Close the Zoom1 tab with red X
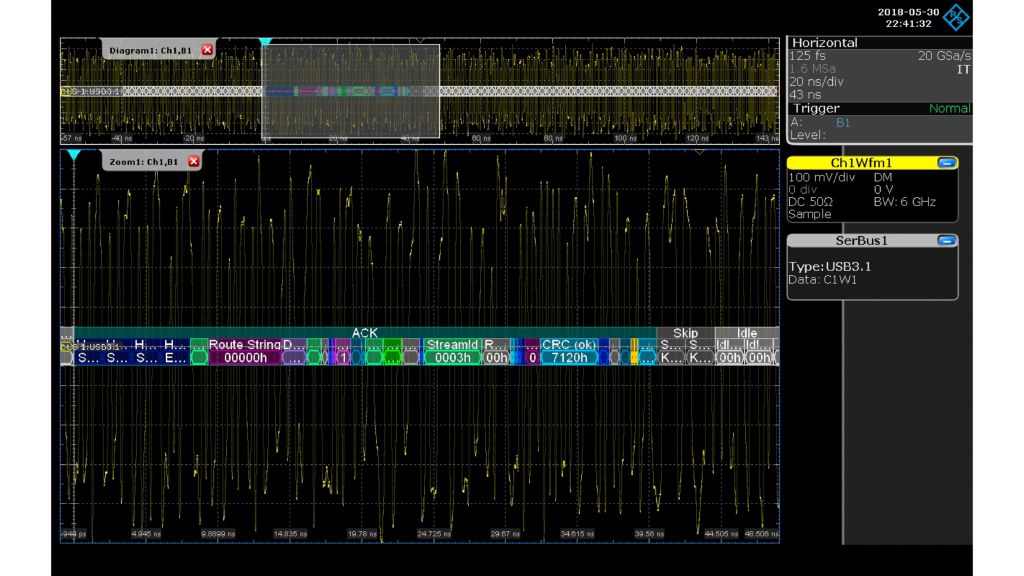This screenshot has height=576, width=1024. [194, 161]
